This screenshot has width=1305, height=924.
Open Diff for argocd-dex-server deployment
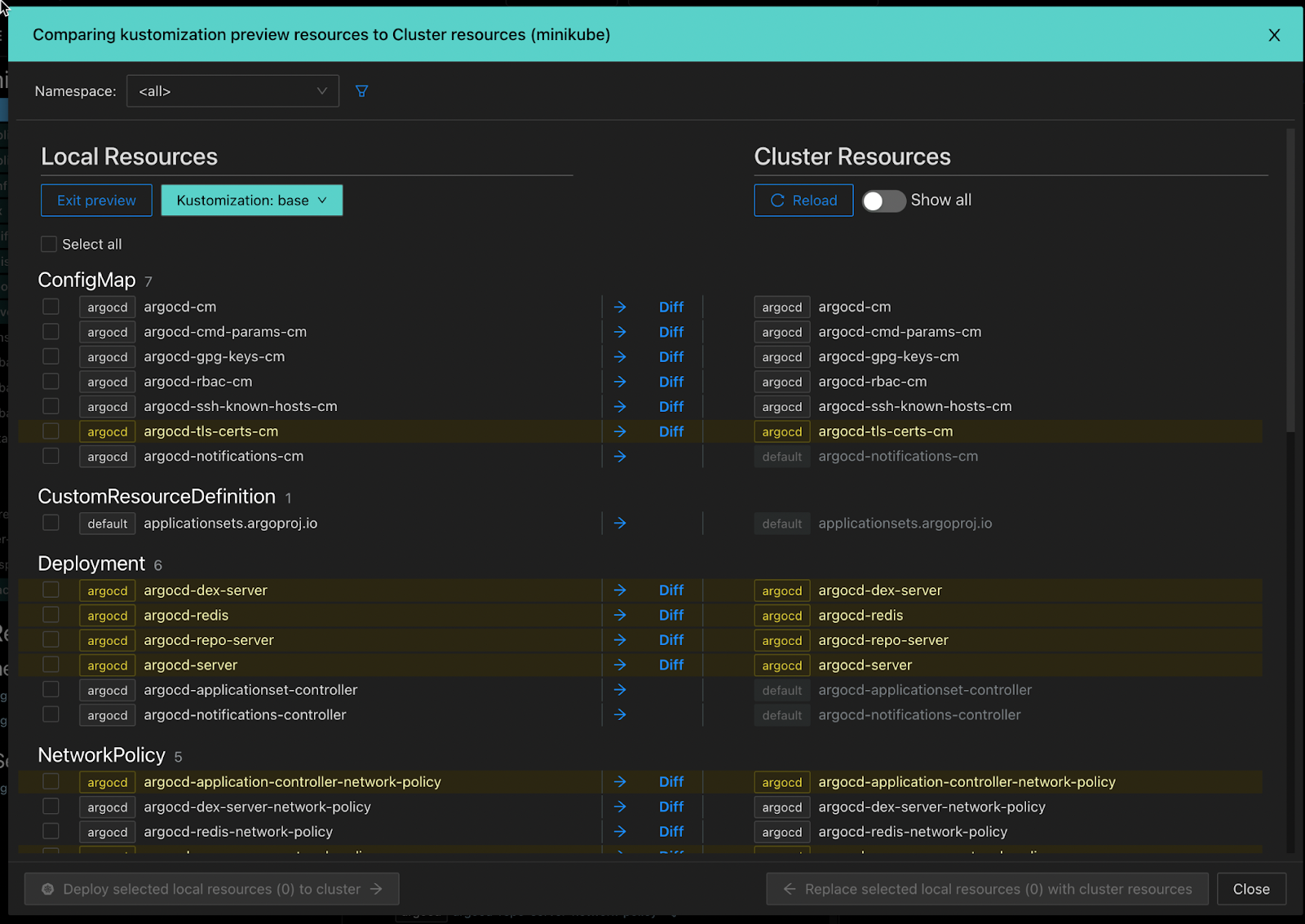tap(671, 590)
